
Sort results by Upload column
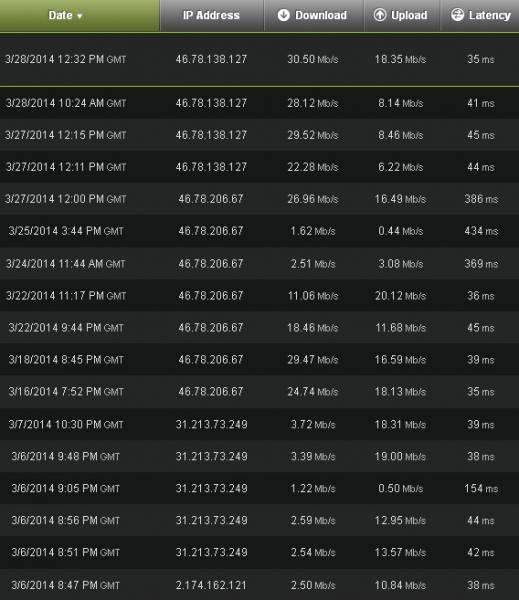pos(401,16)
